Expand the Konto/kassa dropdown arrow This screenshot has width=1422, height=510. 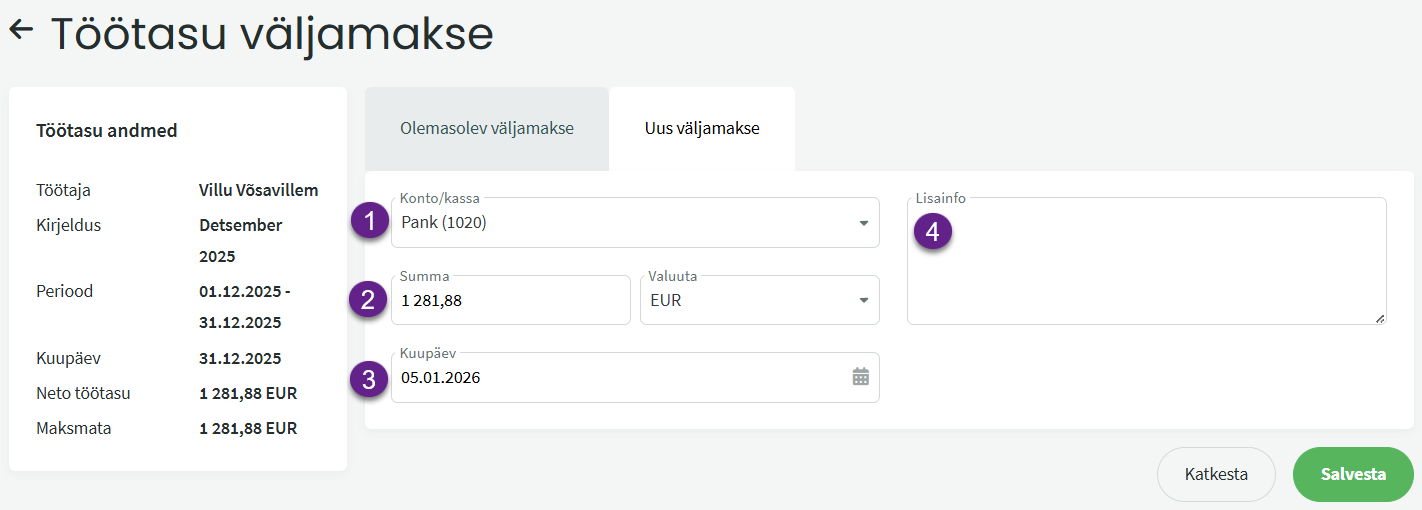click(864, 223)
